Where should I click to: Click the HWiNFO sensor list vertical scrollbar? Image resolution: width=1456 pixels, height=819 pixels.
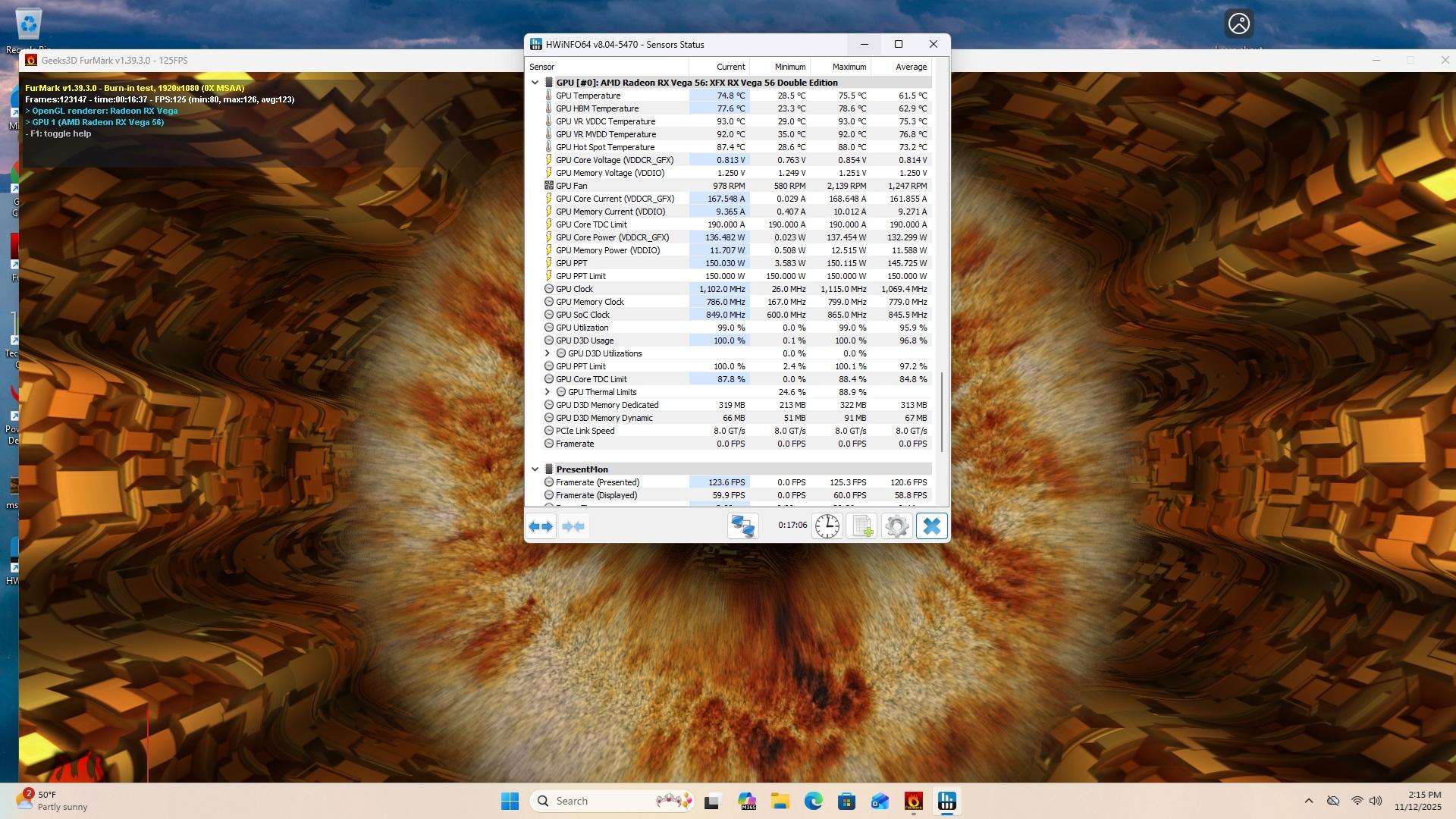click(x=942, y=412)
